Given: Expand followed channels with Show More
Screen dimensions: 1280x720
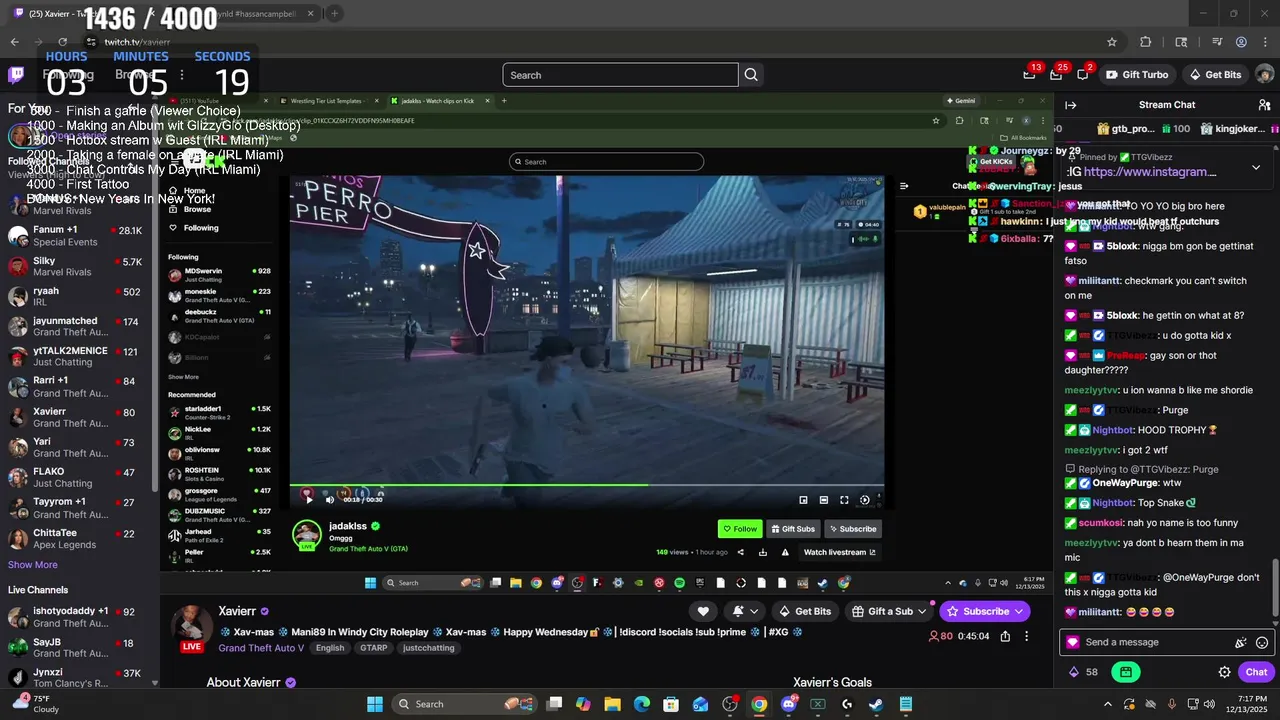Looking at the screenshot, I should coord(33,565).
